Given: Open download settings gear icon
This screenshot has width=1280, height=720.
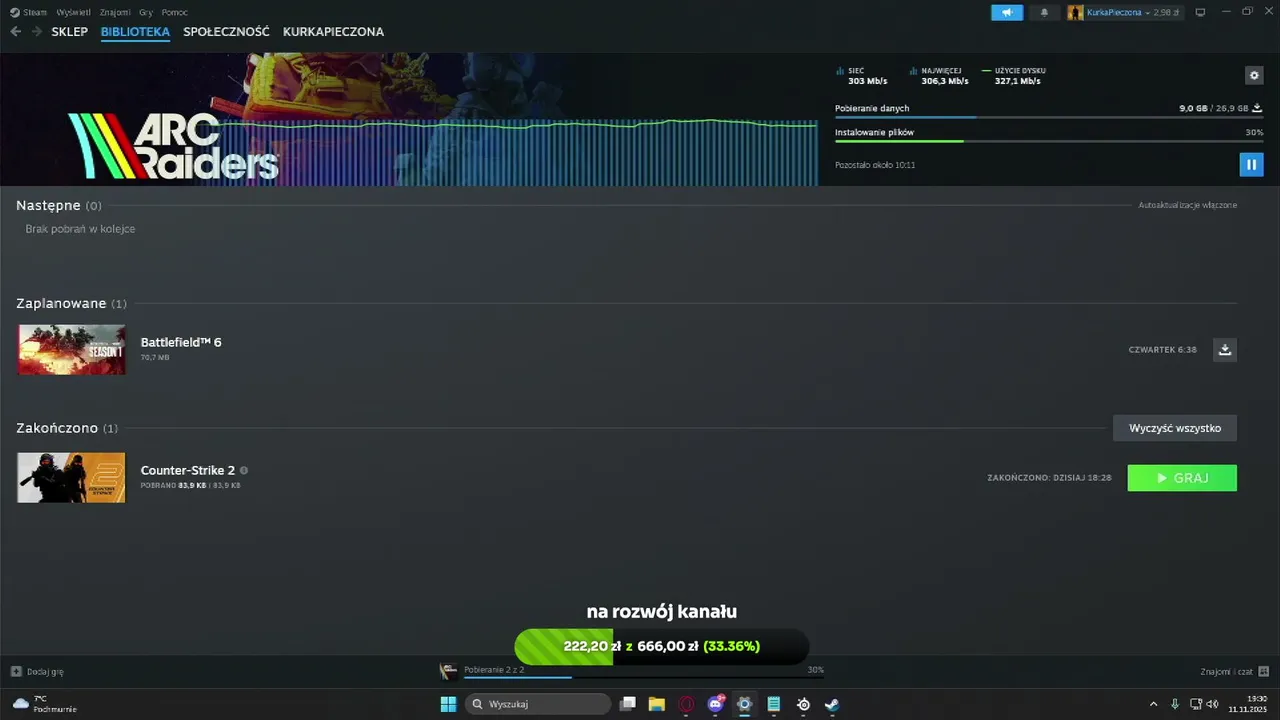Looking at the screenshot, I should 1254,76.
